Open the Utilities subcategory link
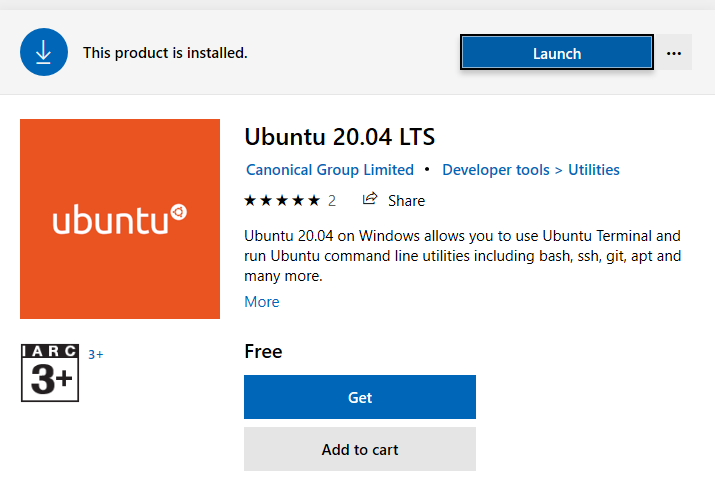Viewport: 715px width, 483px height. pos(594,170)
